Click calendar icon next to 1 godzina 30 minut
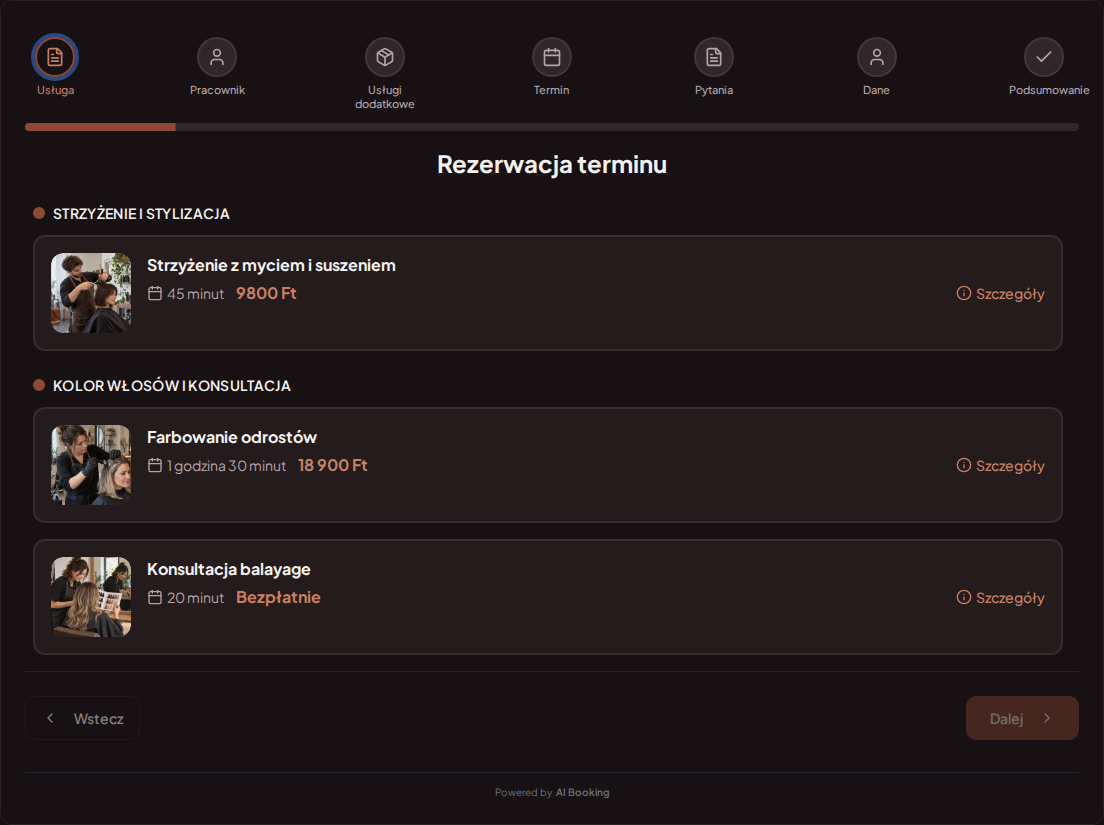Viewport: 1104px width, 825px height. coord(155,465)
